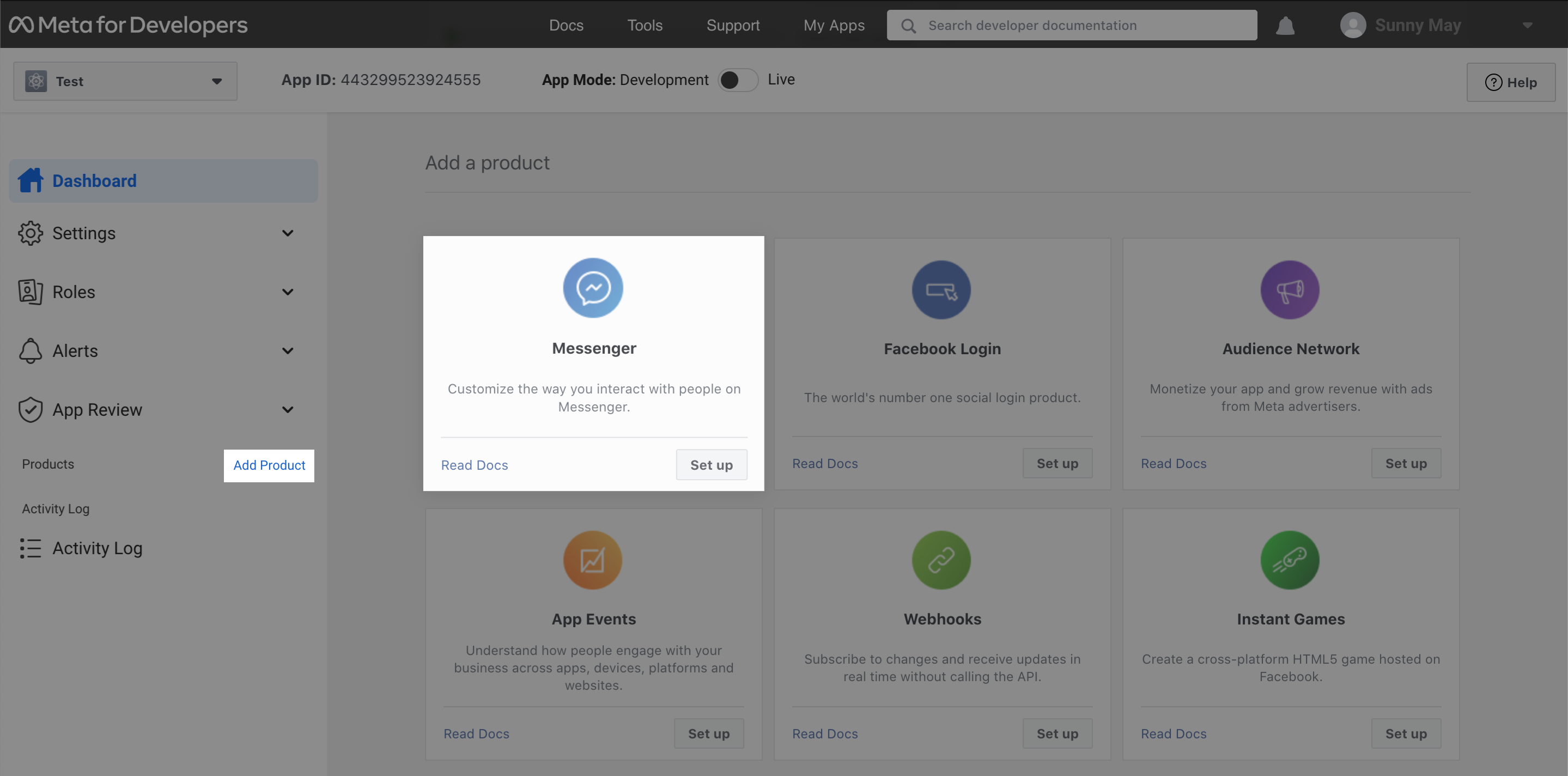
Task: Click the Facebook Login icon
Action: click(941, 290)
